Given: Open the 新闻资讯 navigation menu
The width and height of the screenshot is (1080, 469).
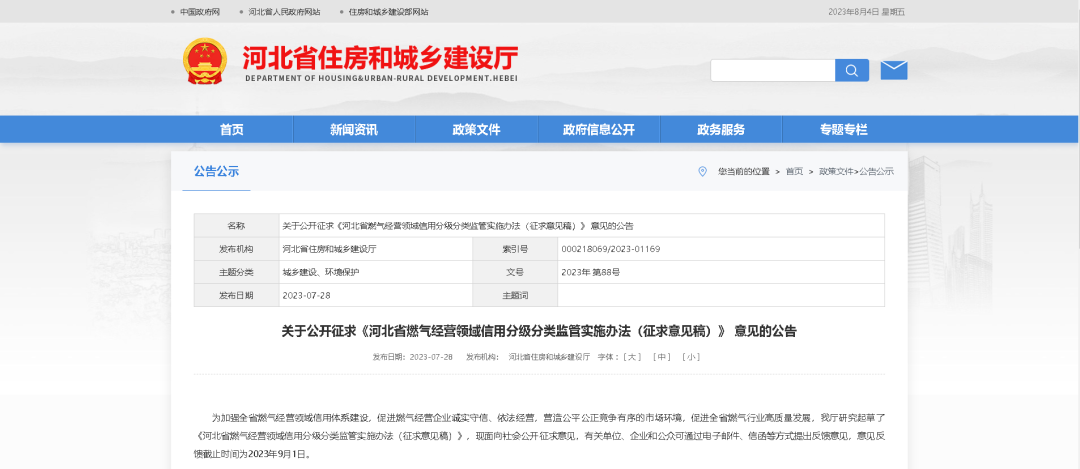Looking at the screenshot, I should 354,130.
